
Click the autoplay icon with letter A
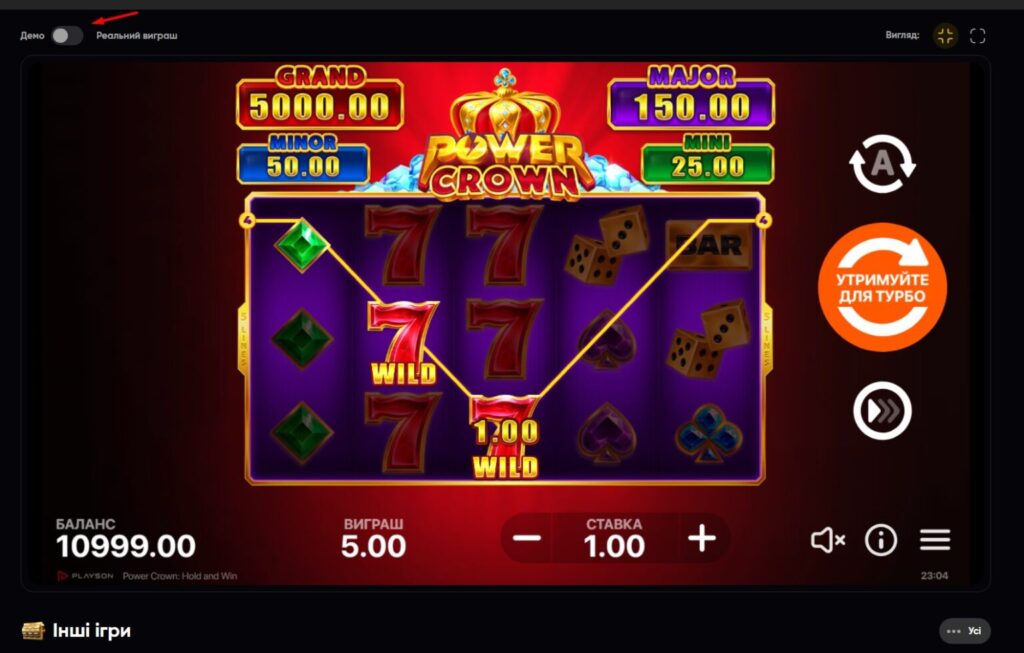(x=882, y=163)
